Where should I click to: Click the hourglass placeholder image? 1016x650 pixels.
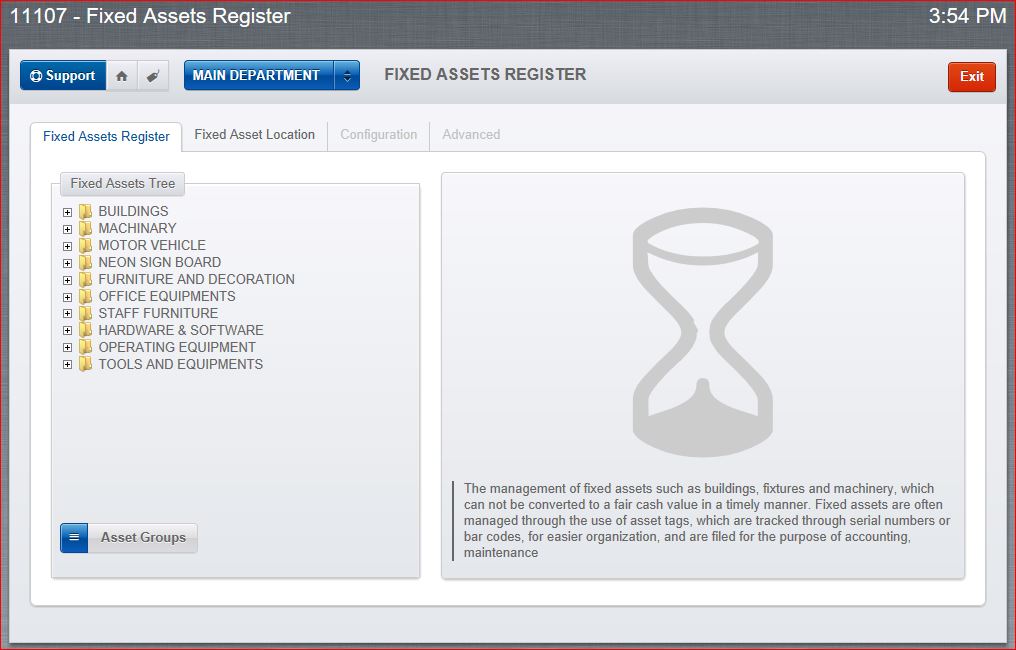(702, 332)
